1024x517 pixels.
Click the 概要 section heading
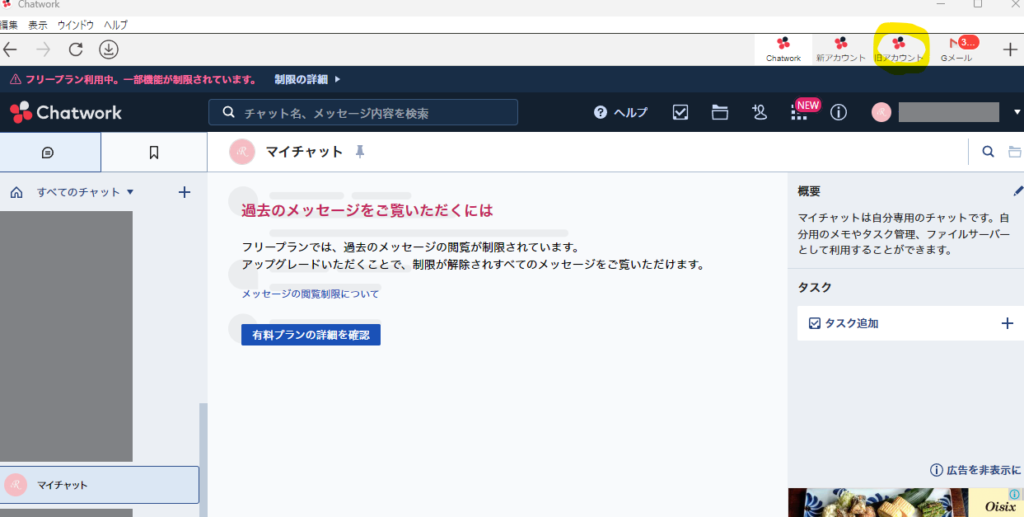(x=809, y=191)
